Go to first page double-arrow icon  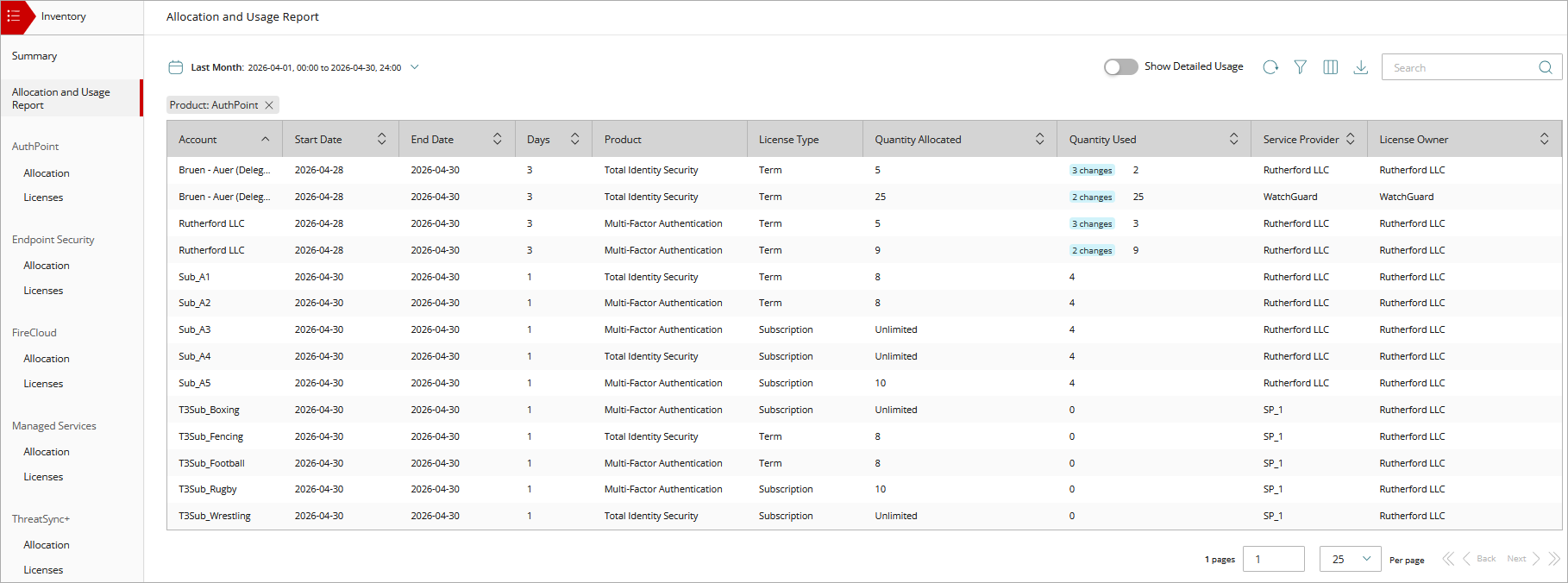click(x=1448, y=559)
